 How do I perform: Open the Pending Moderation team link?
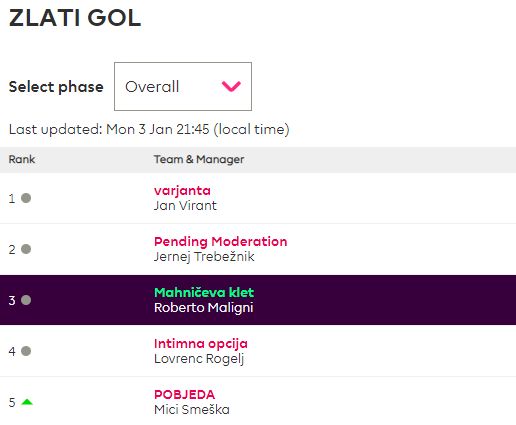tap(220, 241)
